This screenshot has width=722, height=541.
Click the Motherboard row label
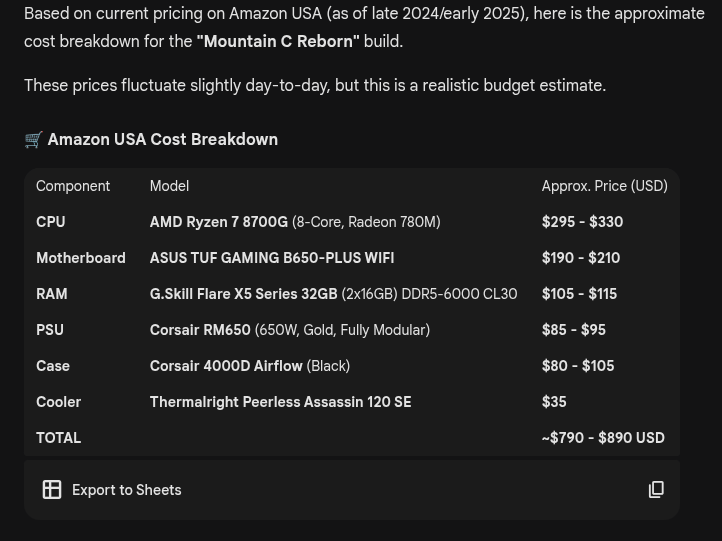point(81,258)
